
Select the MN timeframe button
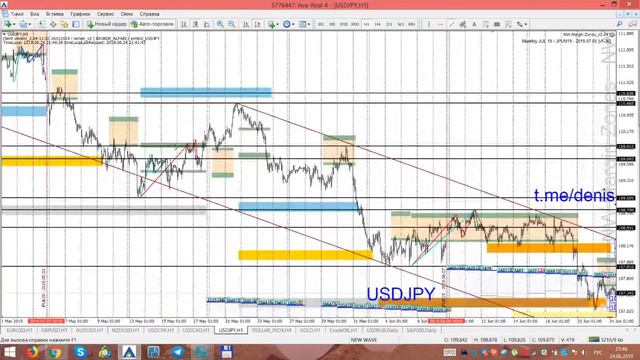412,24
